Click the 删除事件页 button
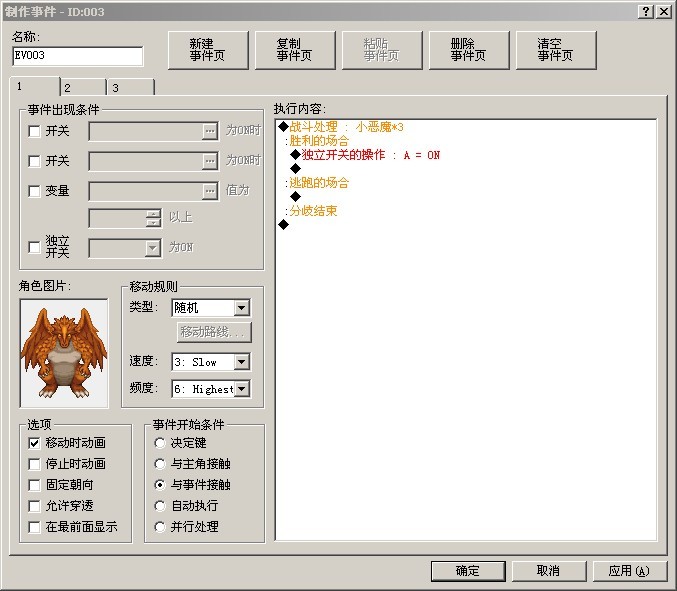Viewport: 677px width, 591px height. click(469, 50)
